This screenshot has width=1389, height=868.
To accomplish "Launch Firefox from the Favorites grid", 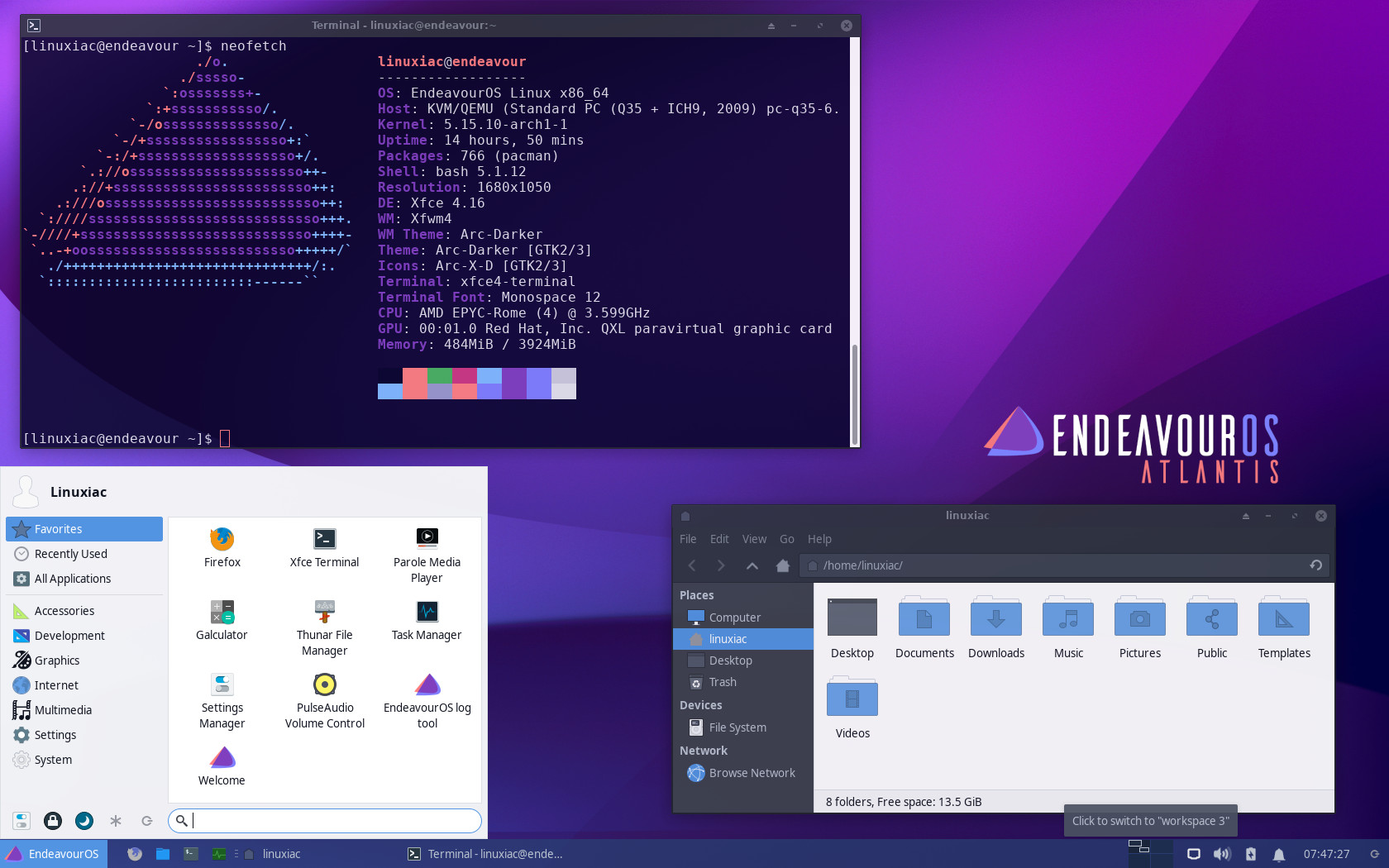I will tap(222, 547).
